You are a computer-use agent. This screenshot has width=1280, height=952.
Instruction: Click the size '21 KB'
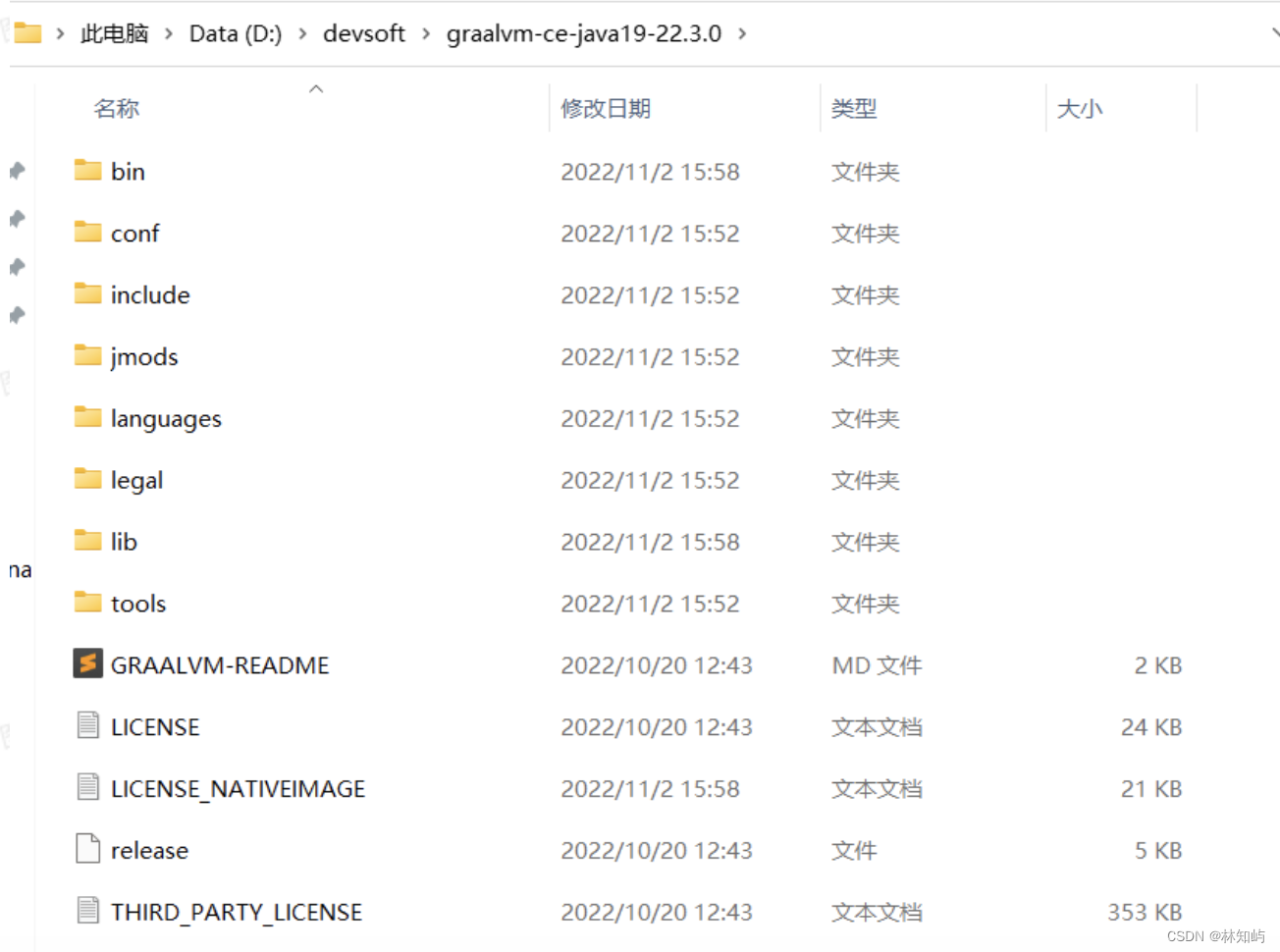click(x=1151, y=789)
